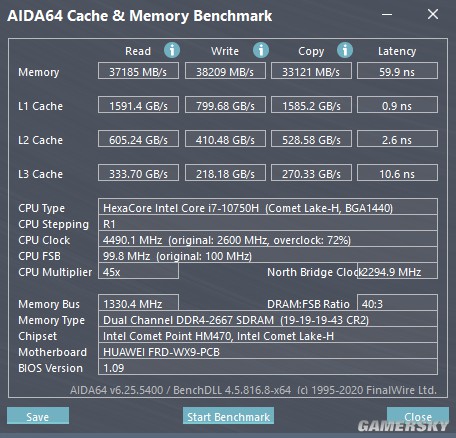
Task: Select the Memory Write 38209 MB/s cell
Action: [225, 71]
